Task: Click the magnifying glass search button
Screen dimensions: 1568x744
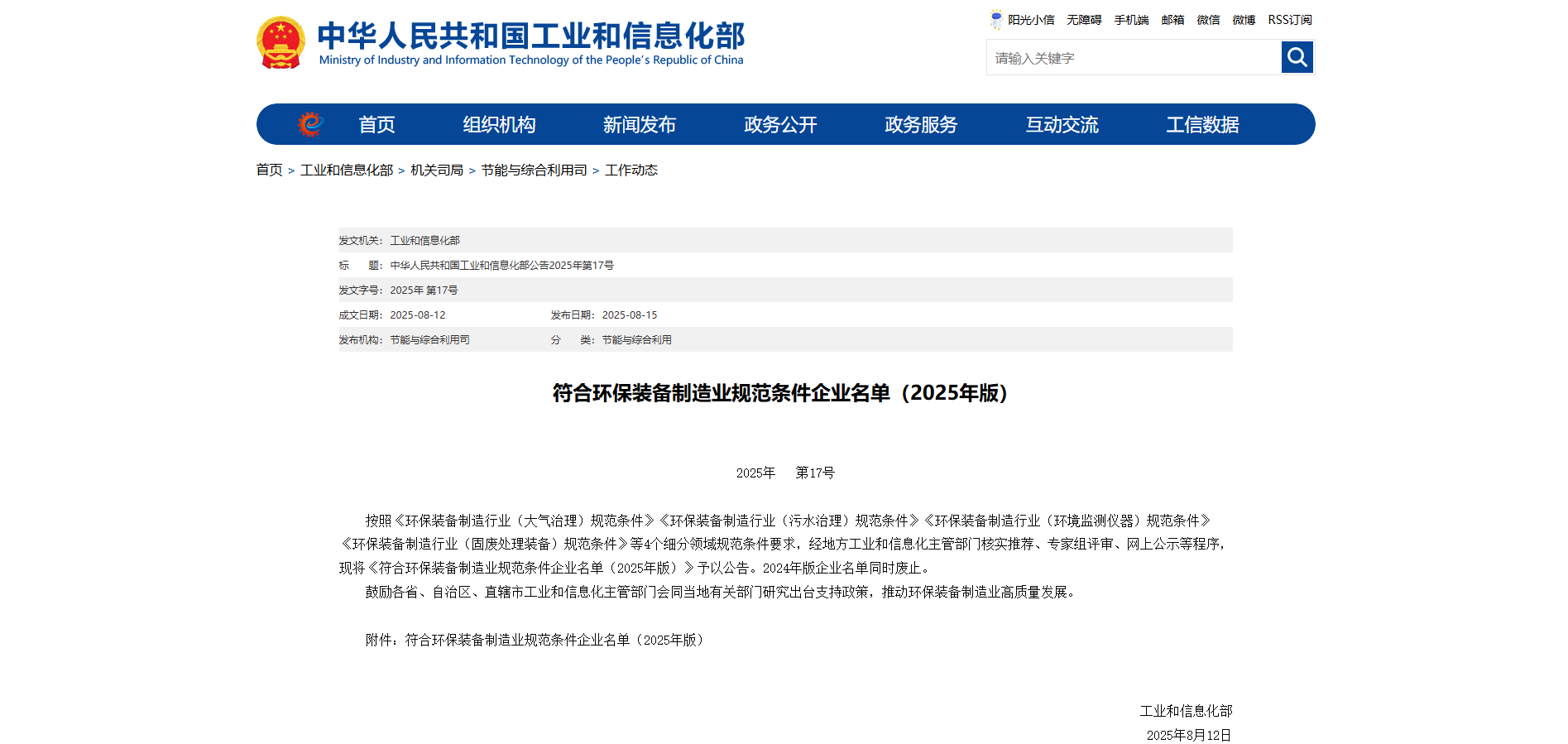Action: pos(1297,57)
